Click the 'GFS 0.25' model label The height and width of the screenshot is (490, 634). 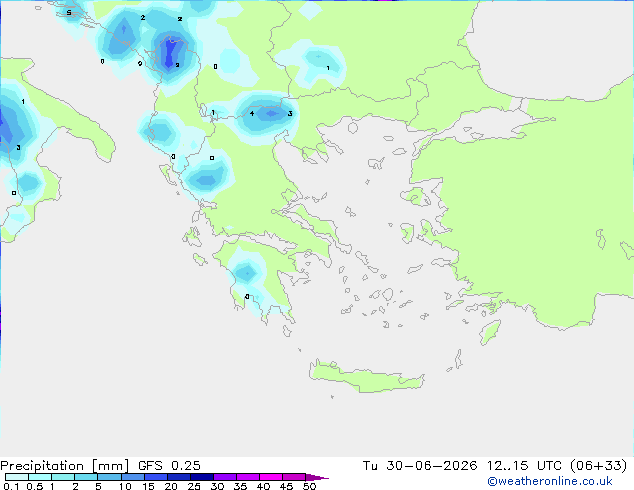tap(169, 466)
